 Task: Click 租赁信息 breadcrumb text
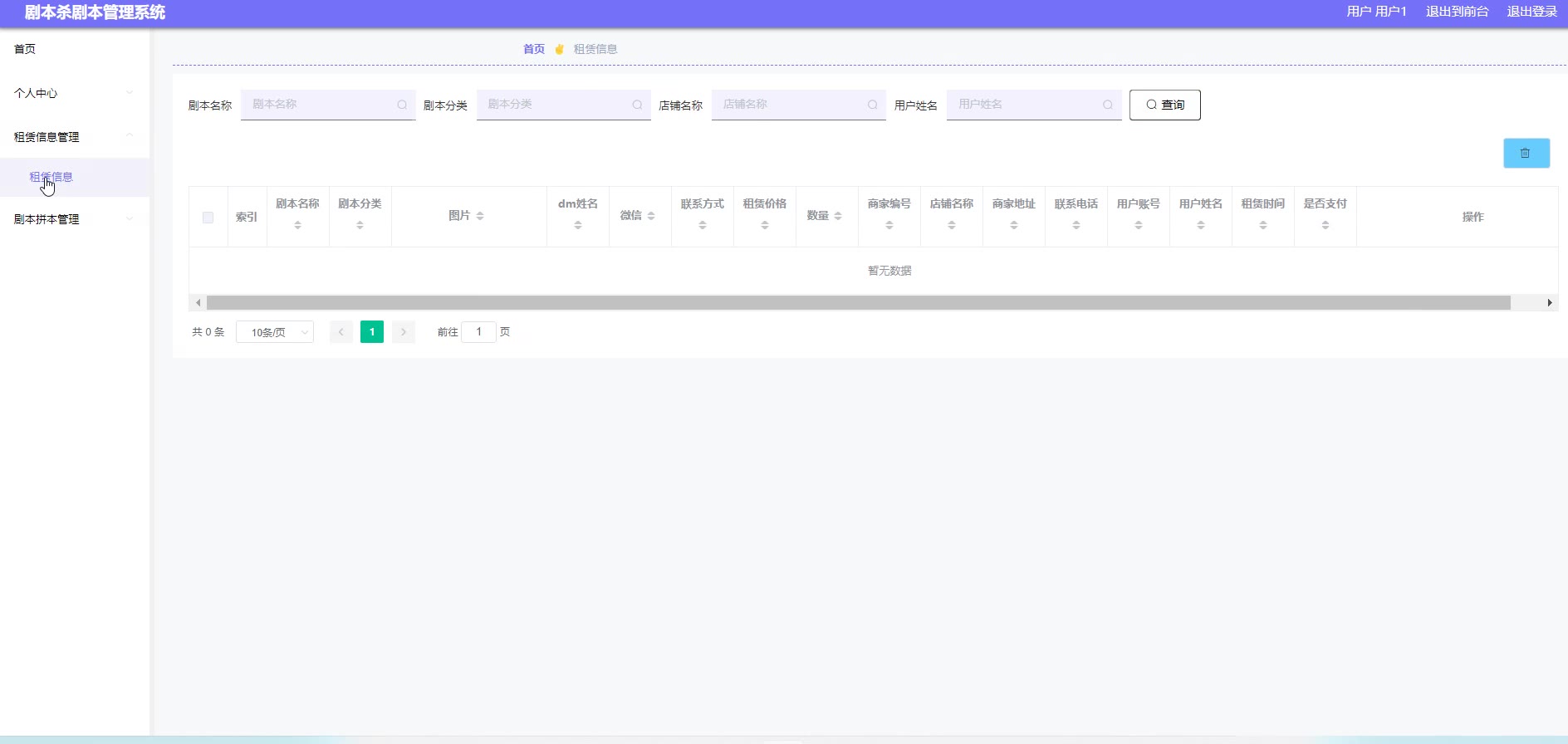(595, 49)
